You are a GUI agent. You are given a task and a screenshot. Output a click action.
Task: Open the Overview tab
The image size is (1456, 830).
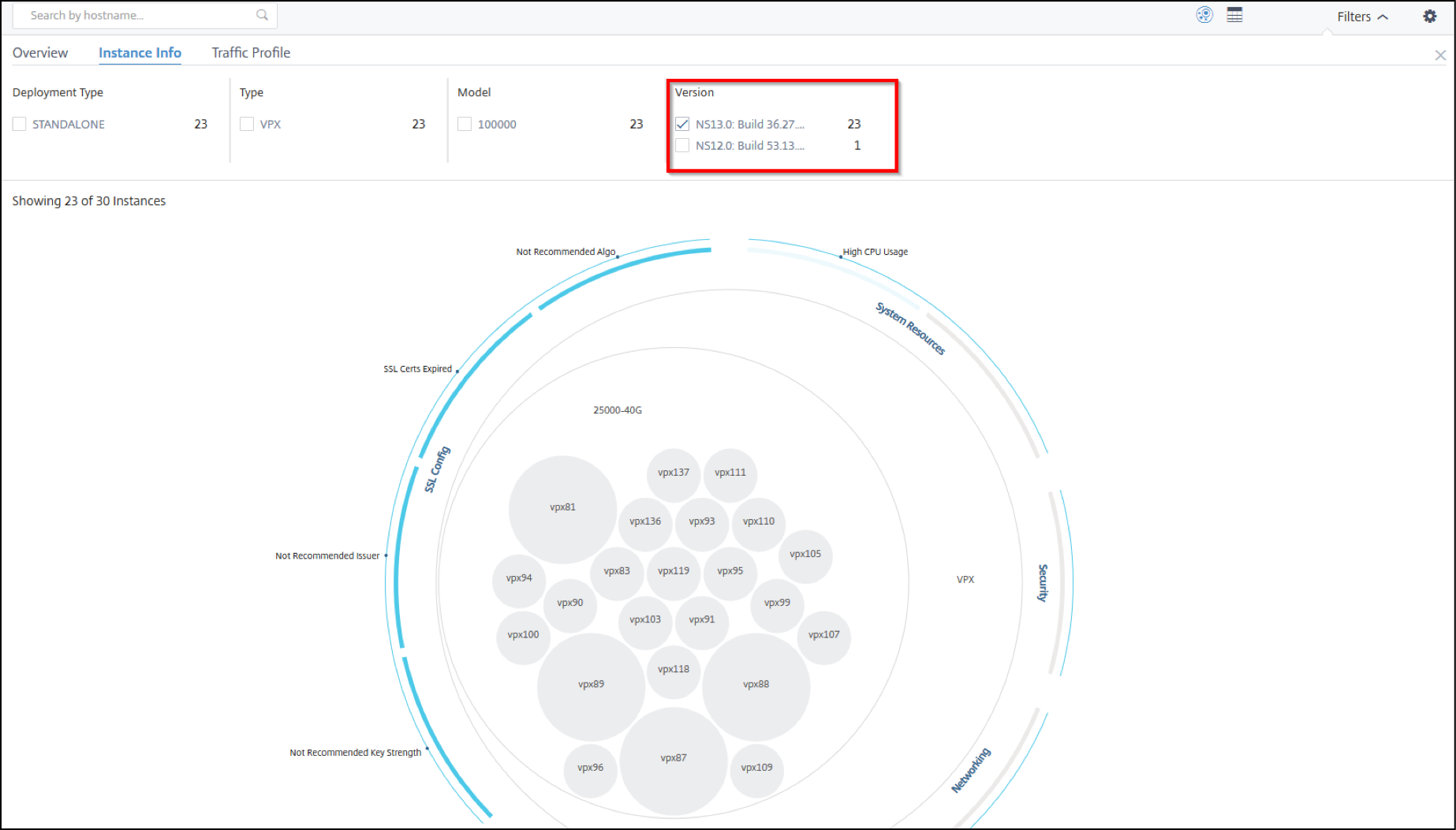[40, 53]
